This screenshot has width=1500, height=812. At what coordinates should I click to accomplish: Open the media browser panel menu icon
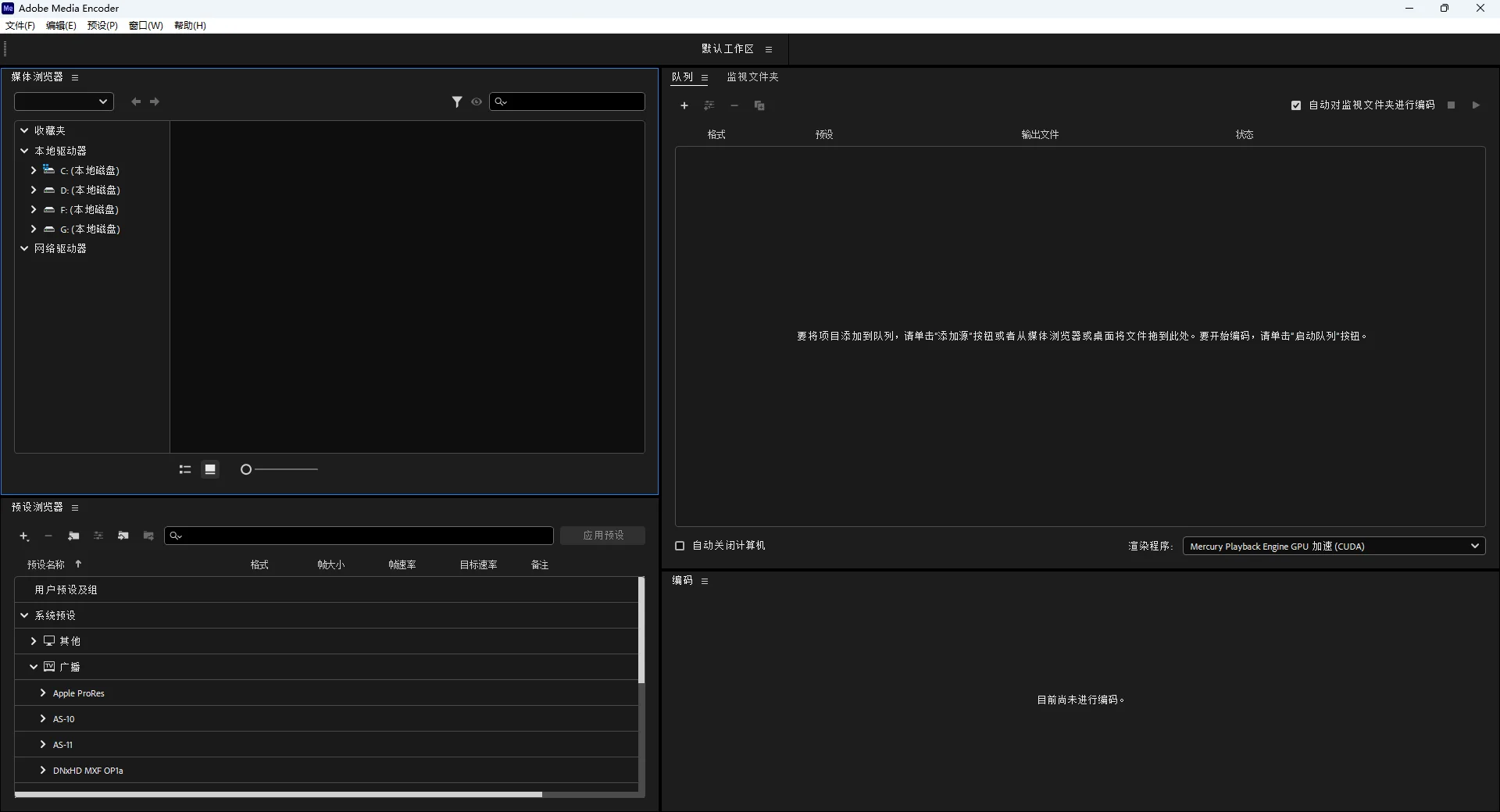(75, 77)
